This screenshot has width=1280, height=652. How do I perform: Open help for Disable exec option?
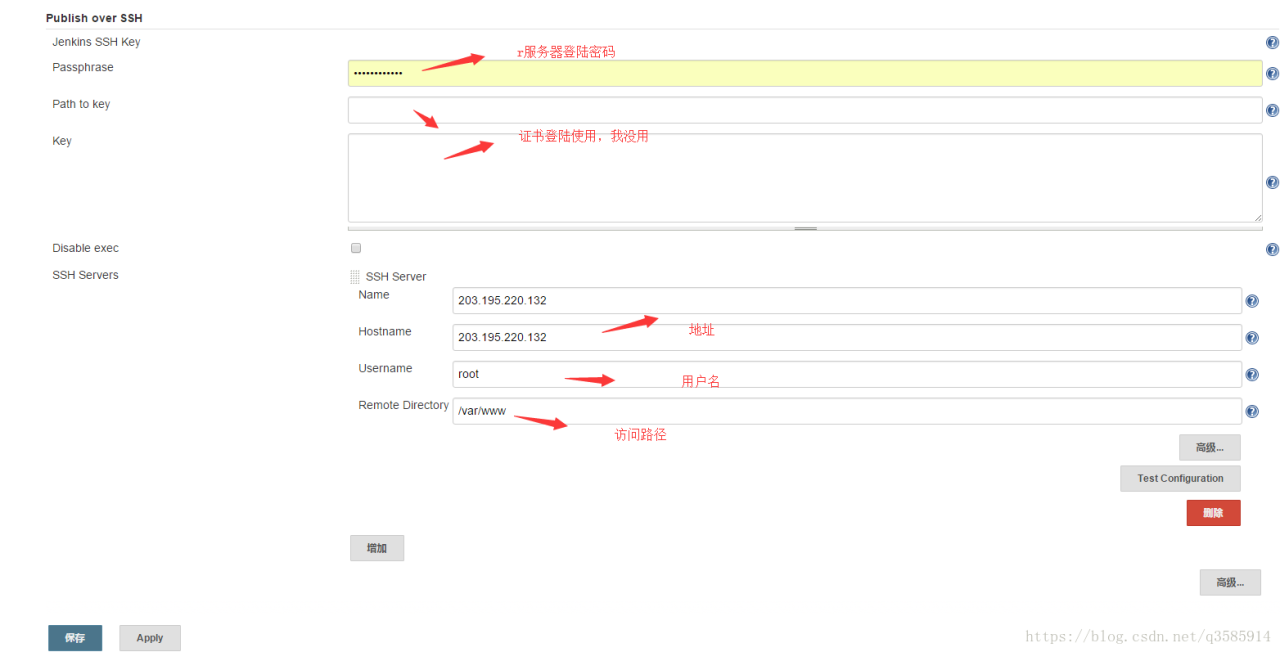tap(1272, 248)
